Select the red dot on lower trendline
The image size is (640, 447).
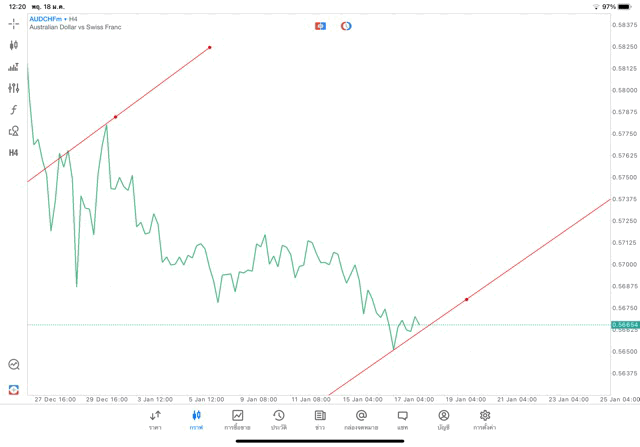(467, 299)
